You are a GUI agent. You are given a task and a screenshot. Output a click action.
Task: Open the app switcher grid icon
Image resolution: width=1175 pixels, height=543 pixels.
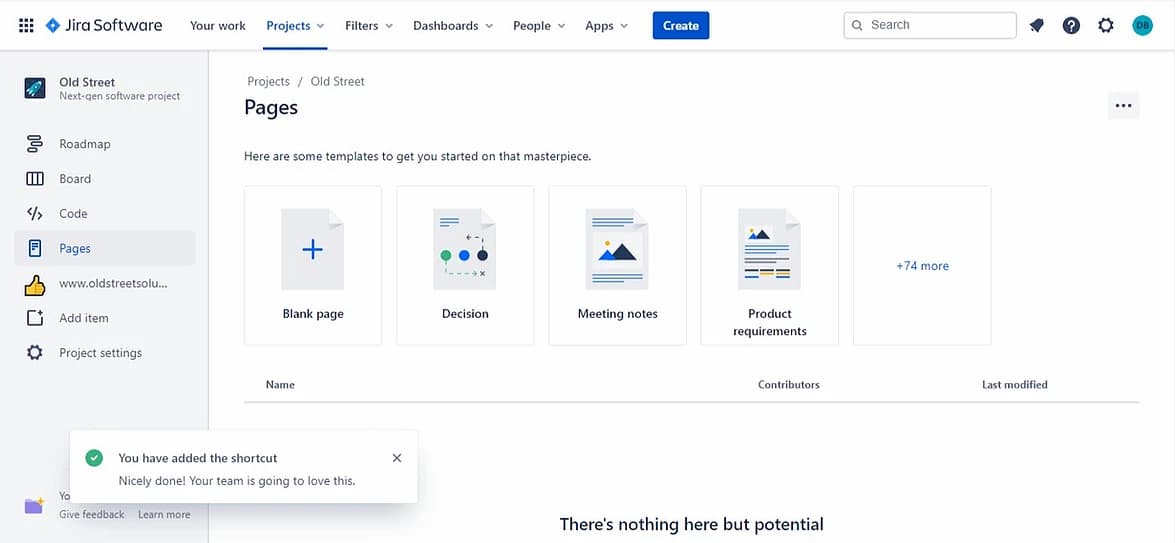pyautogui.click(x=26, y=25)
